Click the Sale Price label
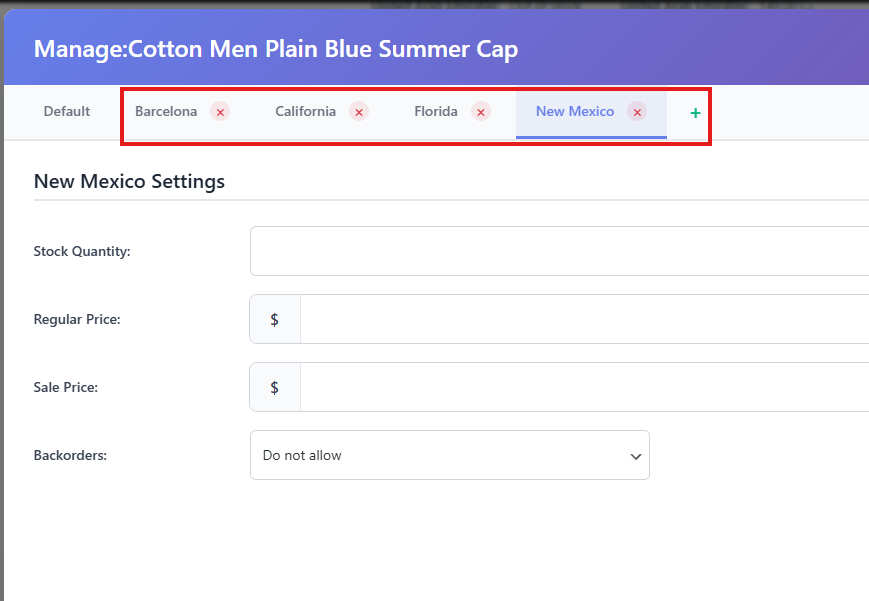Viewport: 869px width, 601px height. [66, 387]
